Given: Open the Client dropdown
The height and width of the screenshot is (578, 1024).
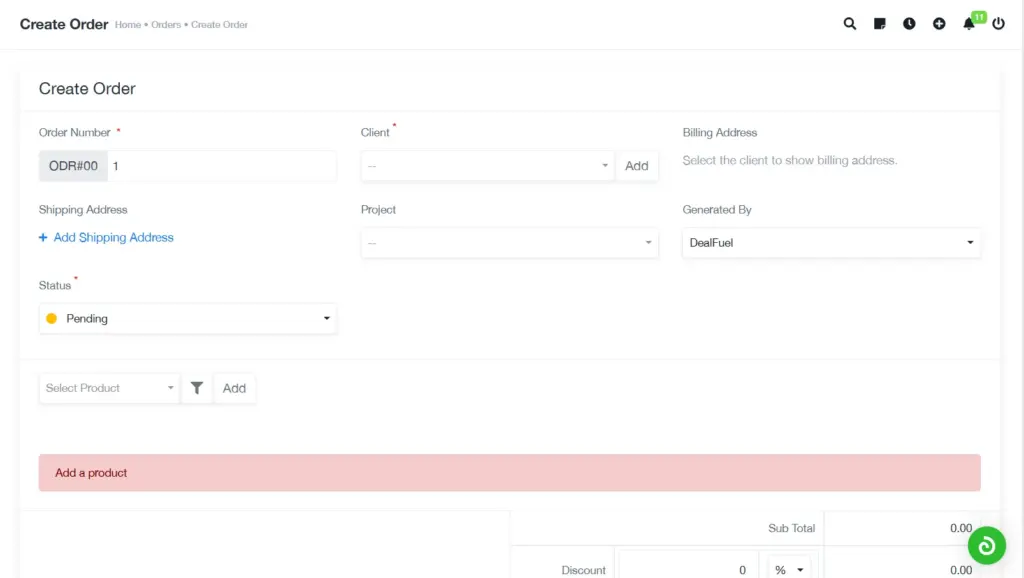Looking at the screenshot, I should coord(487,165).
